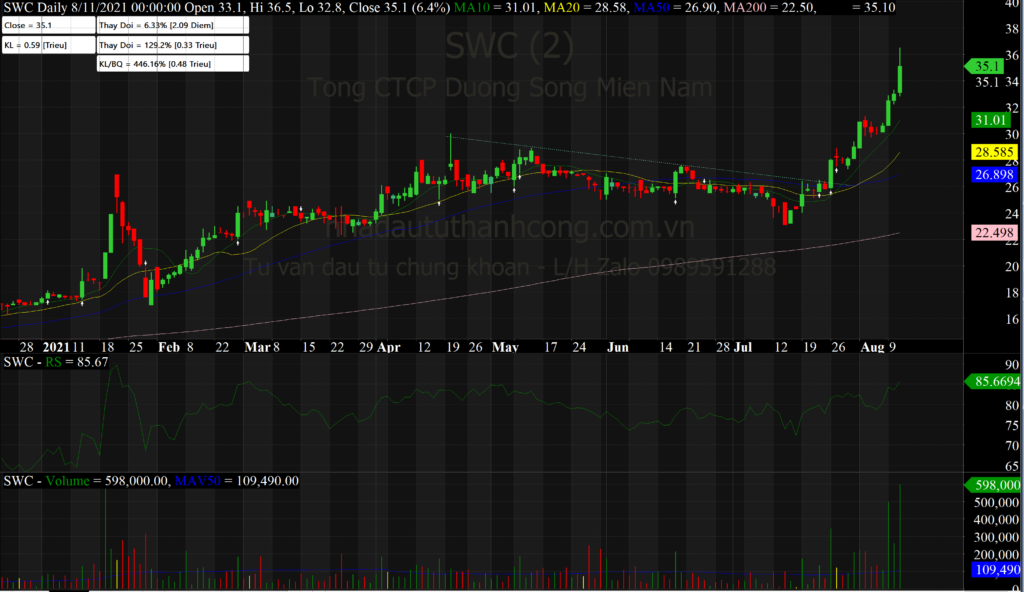Click the Apr label on the date axis
1024x592 pixels.
388,348
